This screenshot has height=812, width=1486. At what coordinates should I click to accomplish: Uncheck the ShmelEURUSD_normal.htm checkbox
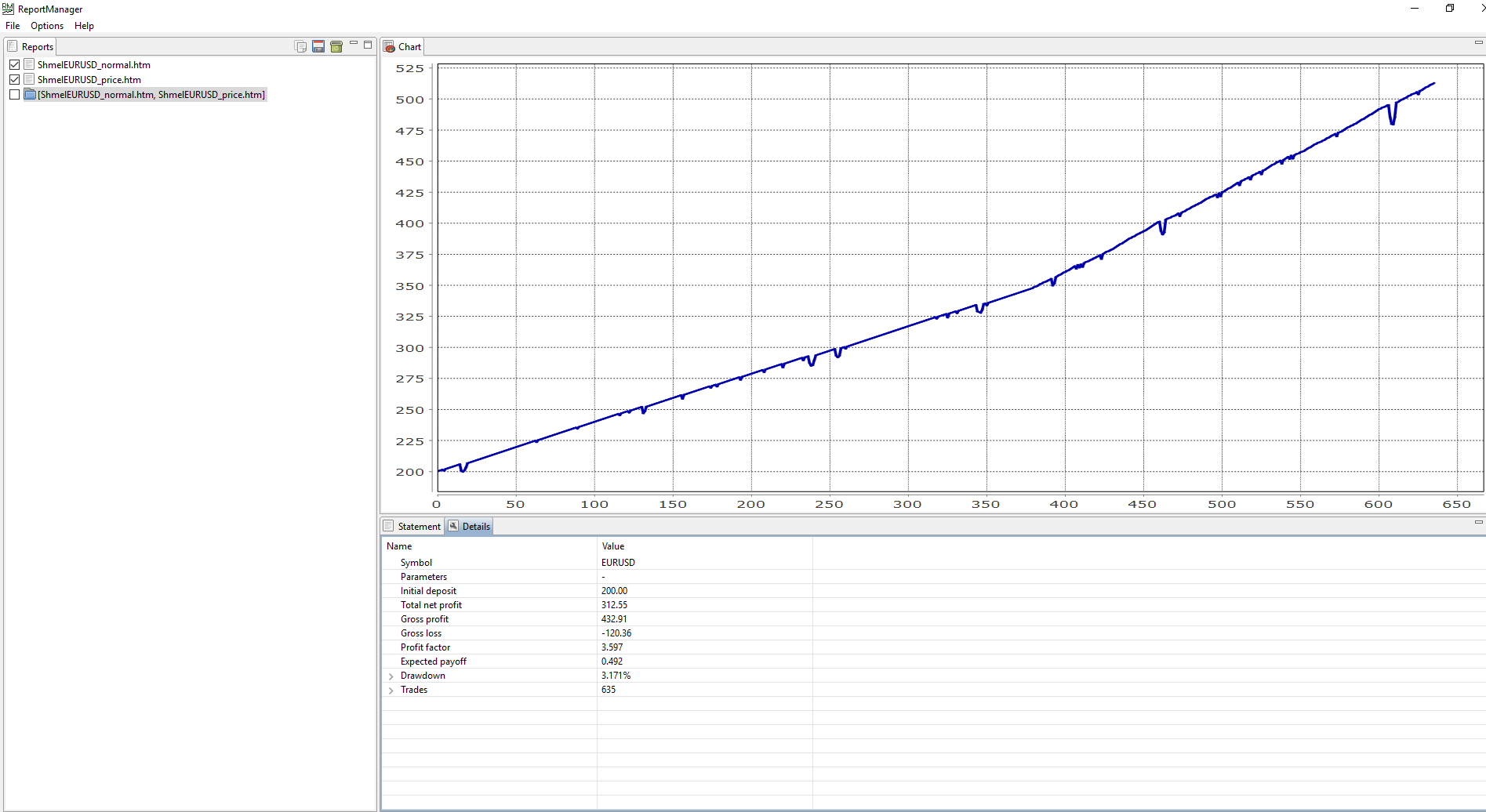pos(14,64)
